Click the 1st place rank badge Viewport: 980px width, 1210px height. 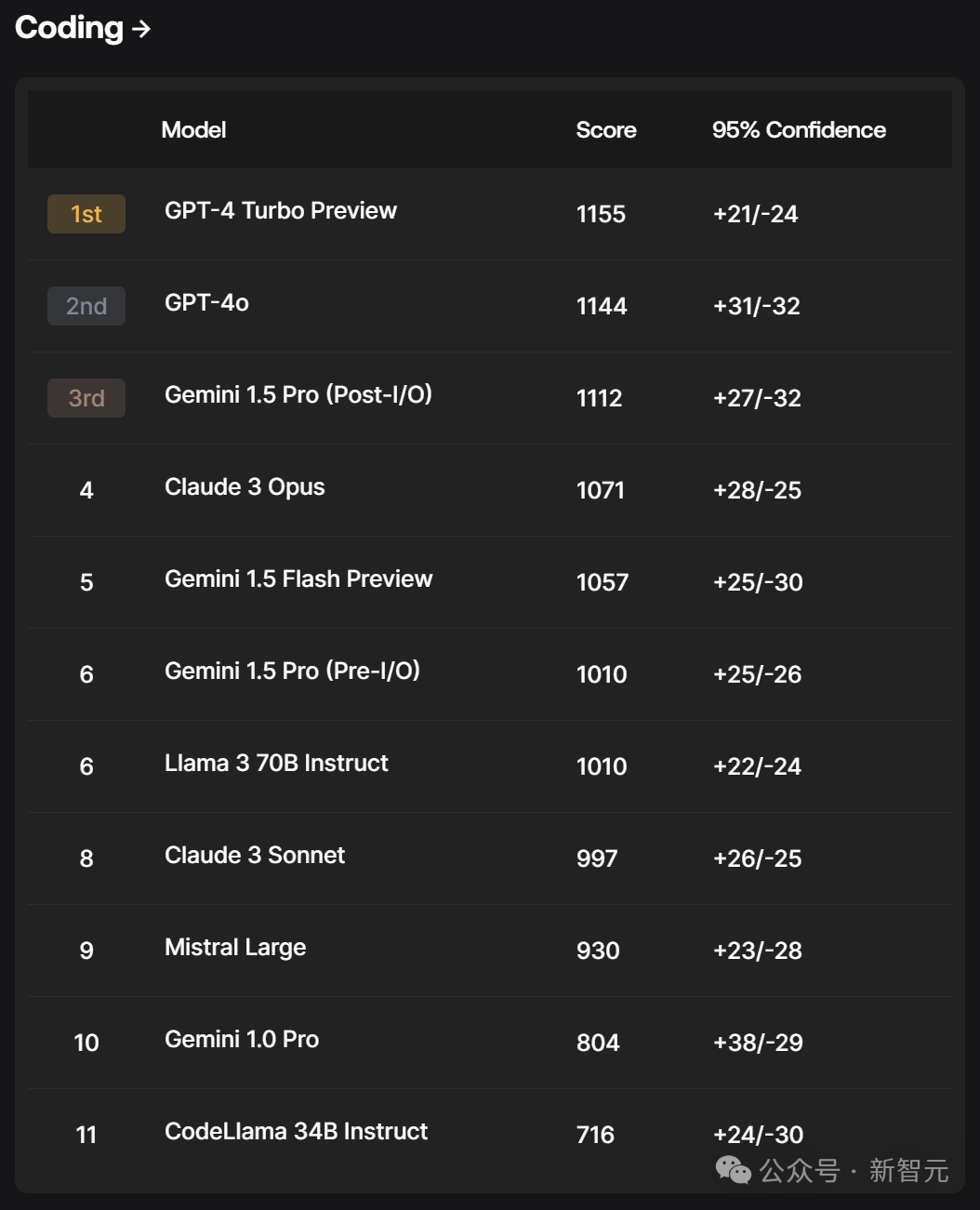[x=86, y=214]
